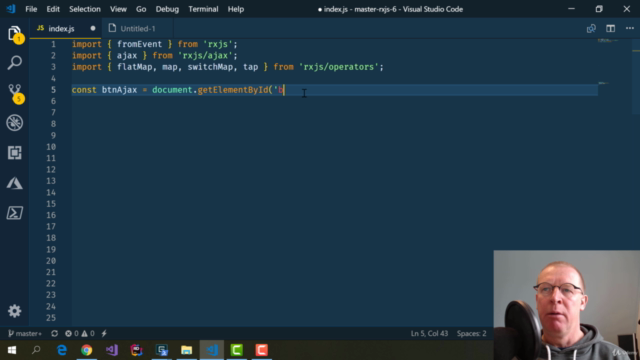Open Microsoft Edge from the taskbar
This screenshot has height=360, width=640.
click(x=62, y=350)
